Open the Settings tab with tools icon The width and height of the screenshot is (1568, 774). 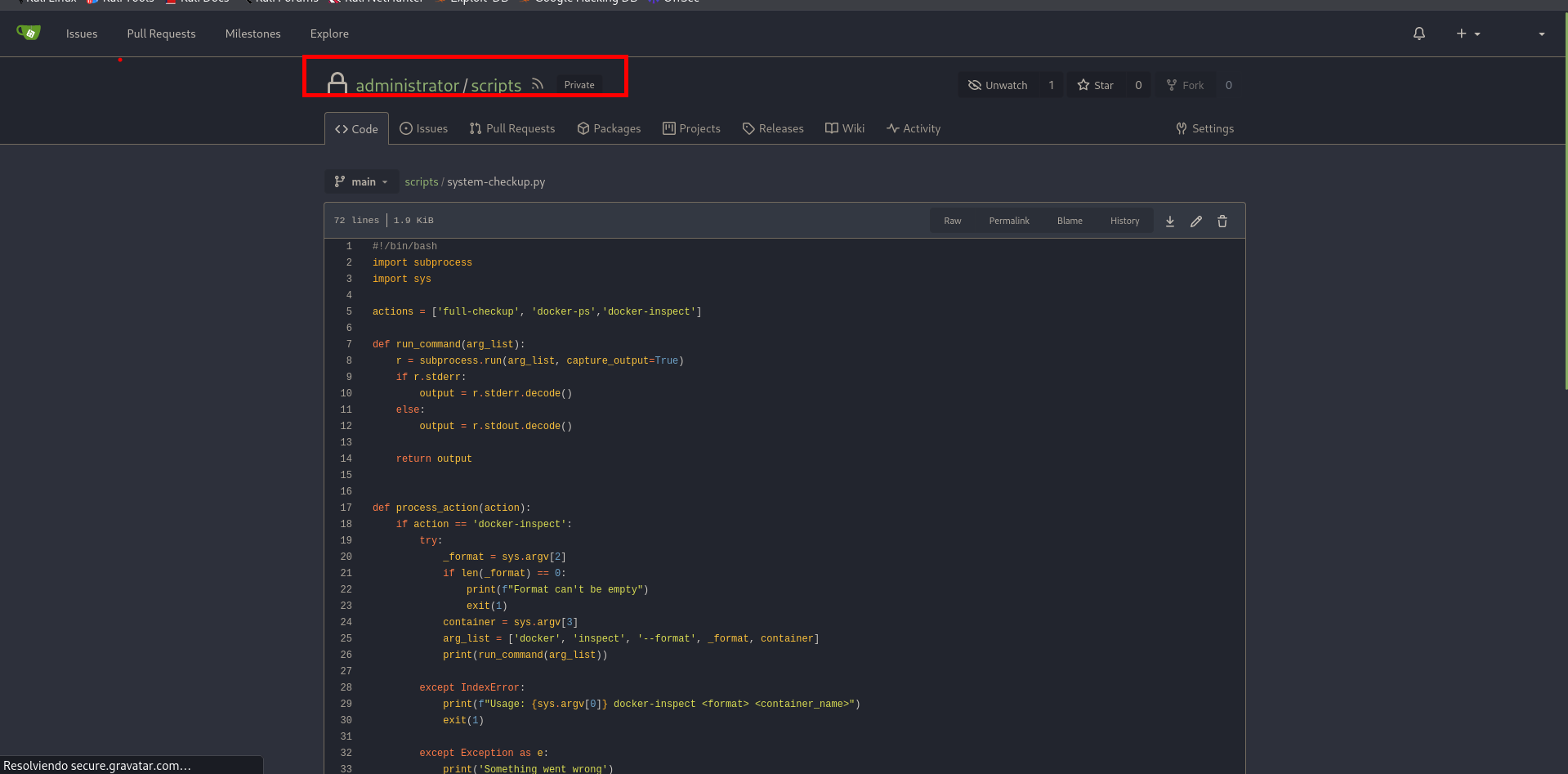point(1204,128)
